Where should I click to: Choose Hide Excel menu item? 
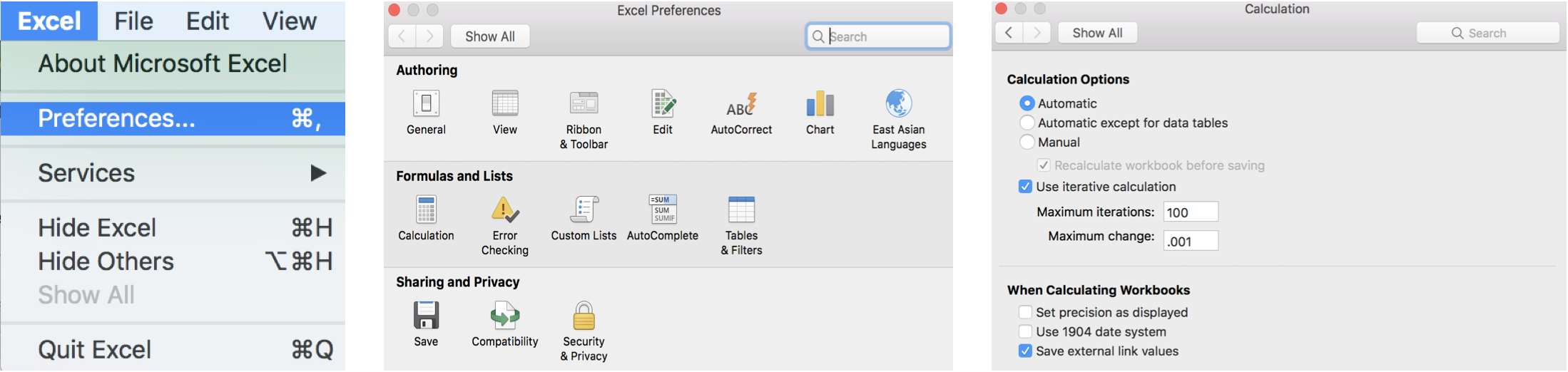(173, 228)
